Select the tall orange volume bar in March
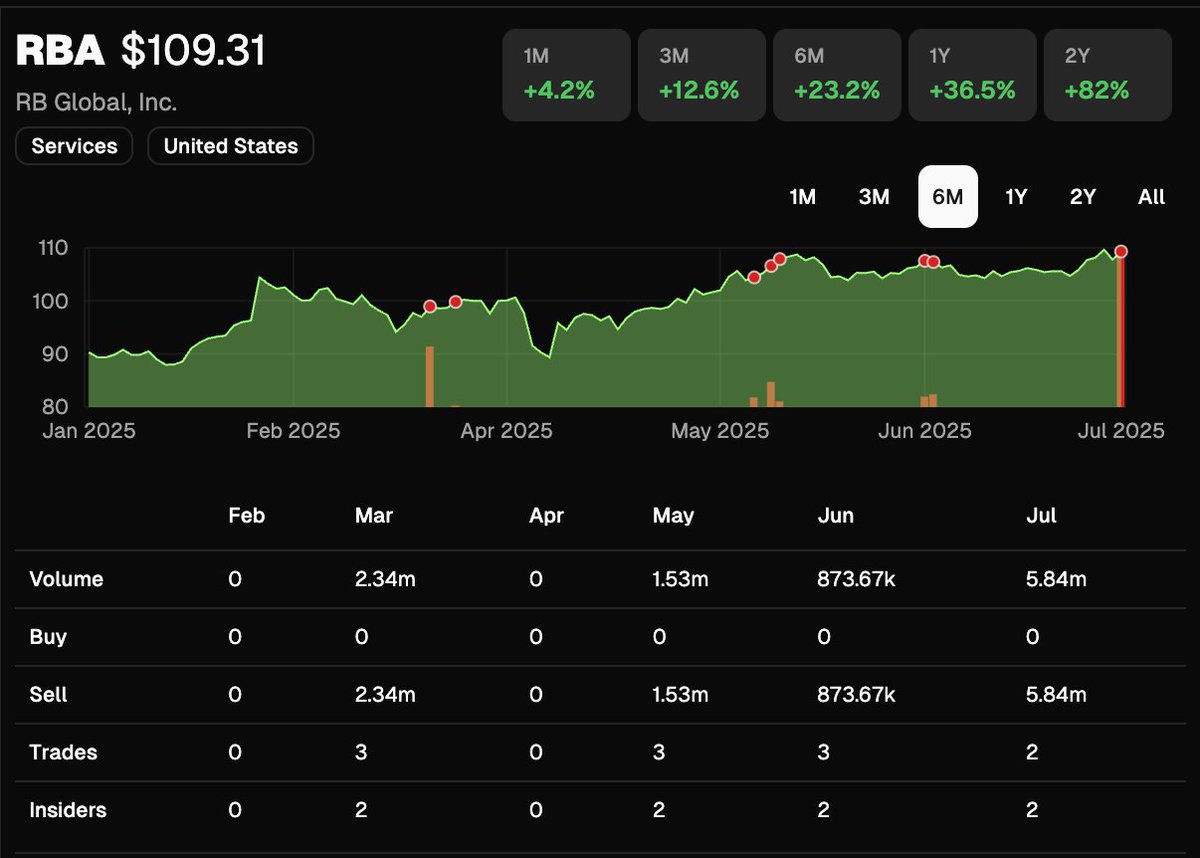The height and width of the screenshot is (858, 1200). click(430, 376)
